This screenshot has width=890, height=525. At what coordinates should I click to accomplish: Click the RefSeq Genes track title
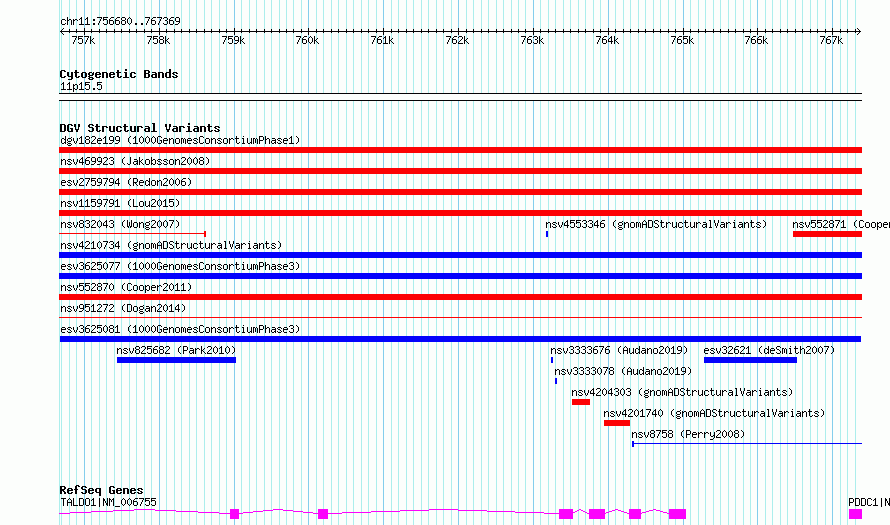[102, 490]
